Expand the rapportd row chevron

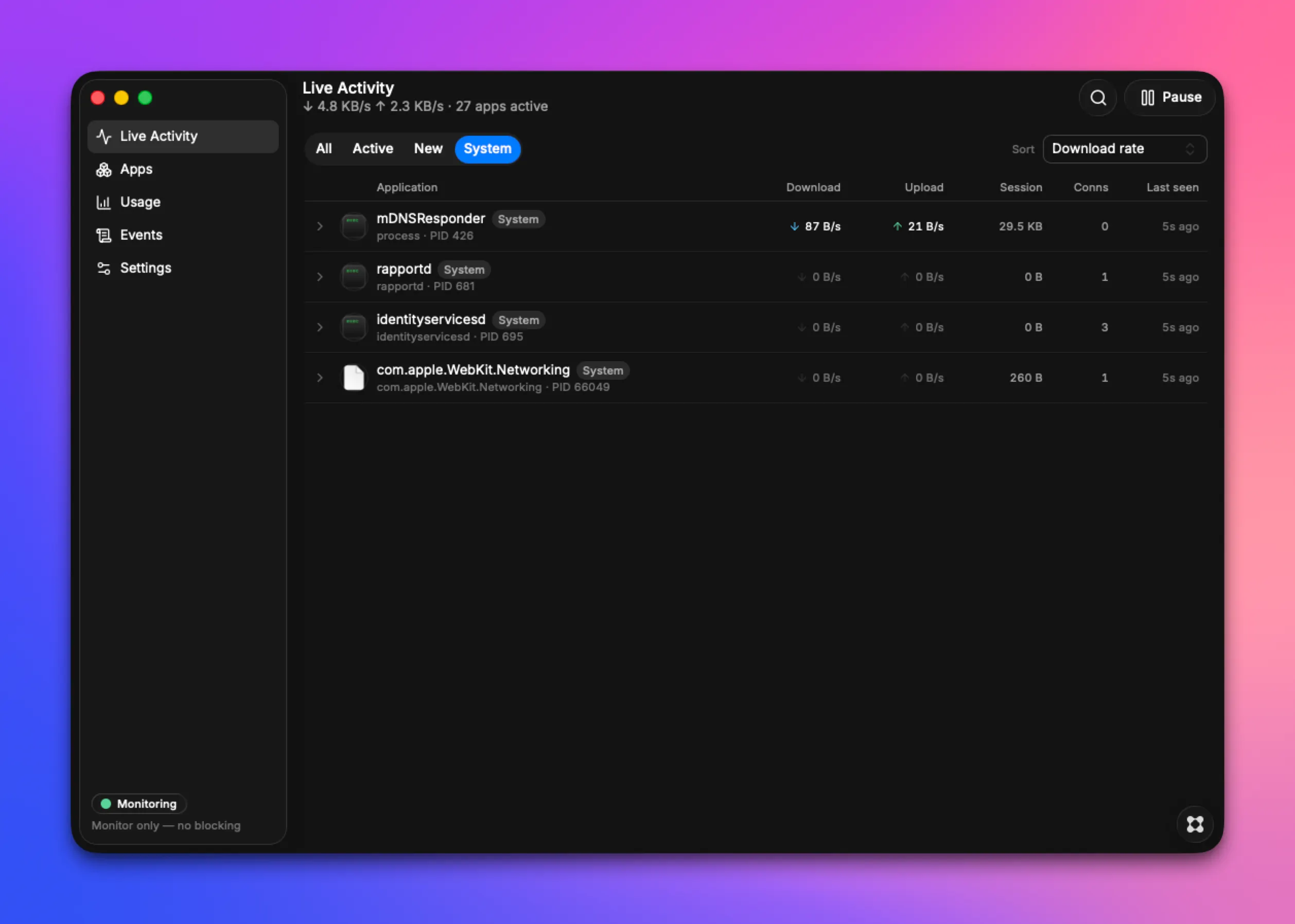(x=320, y=278)
